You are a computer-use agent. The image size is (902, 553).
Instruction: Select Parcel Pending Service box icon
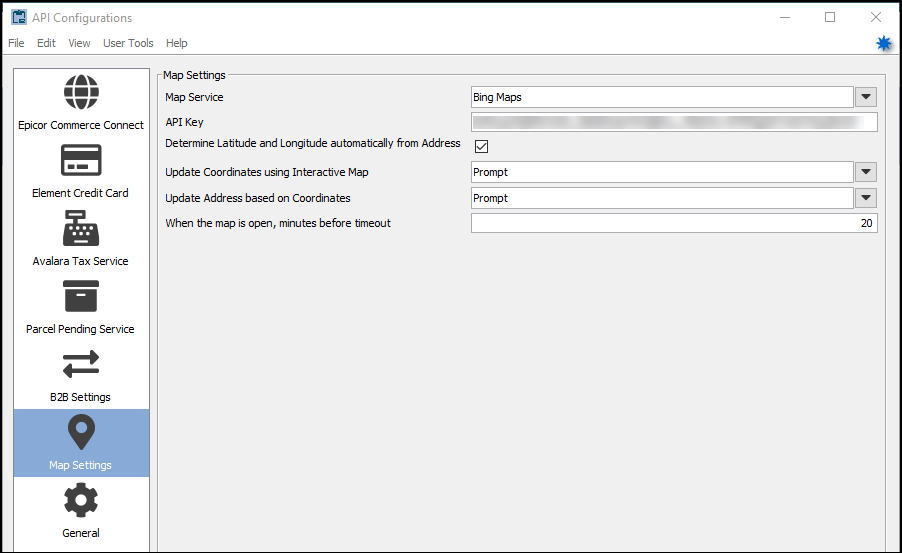[81, 296]
